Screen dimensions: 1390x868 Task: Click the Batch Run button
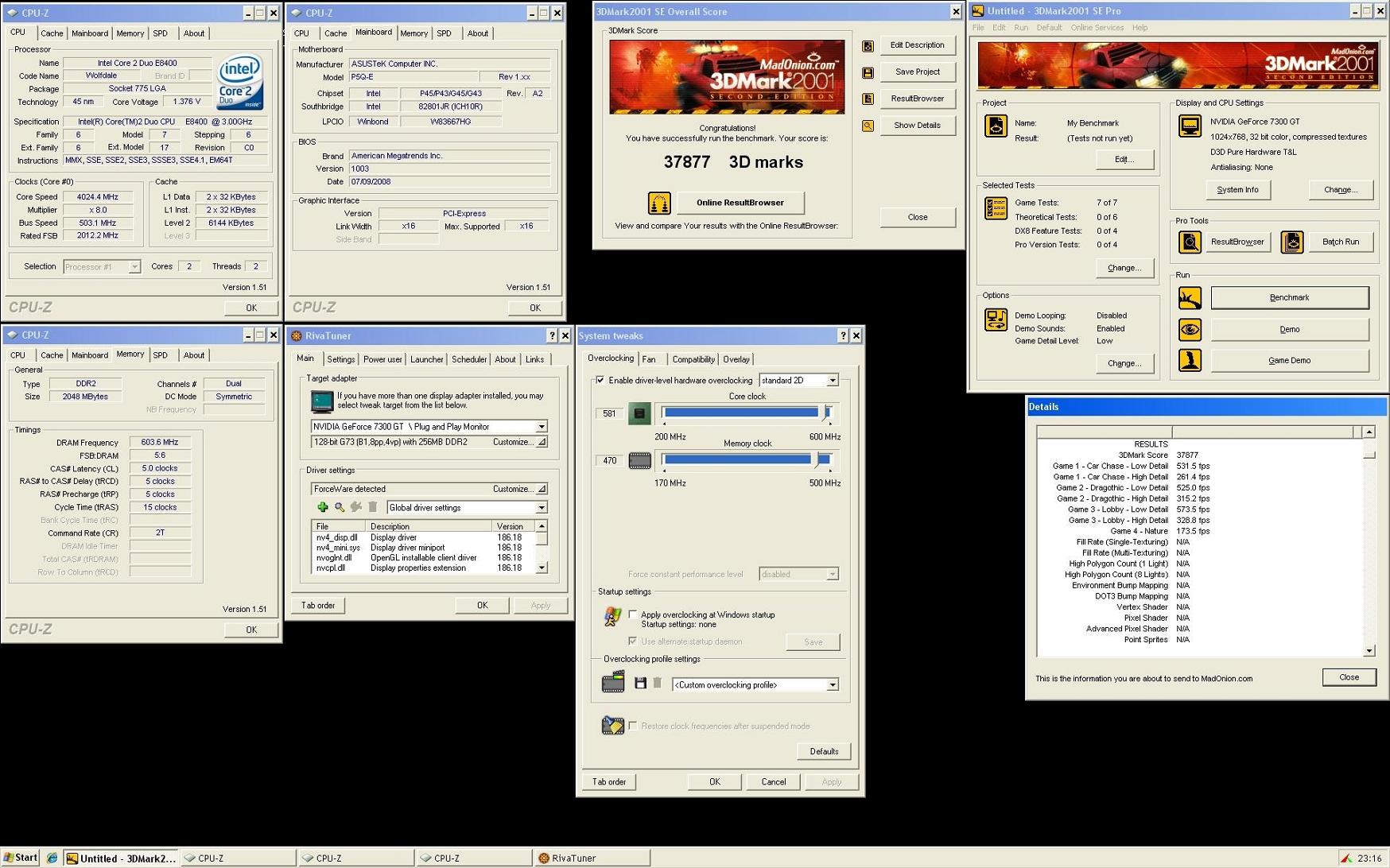click(x=1341, y=242)
